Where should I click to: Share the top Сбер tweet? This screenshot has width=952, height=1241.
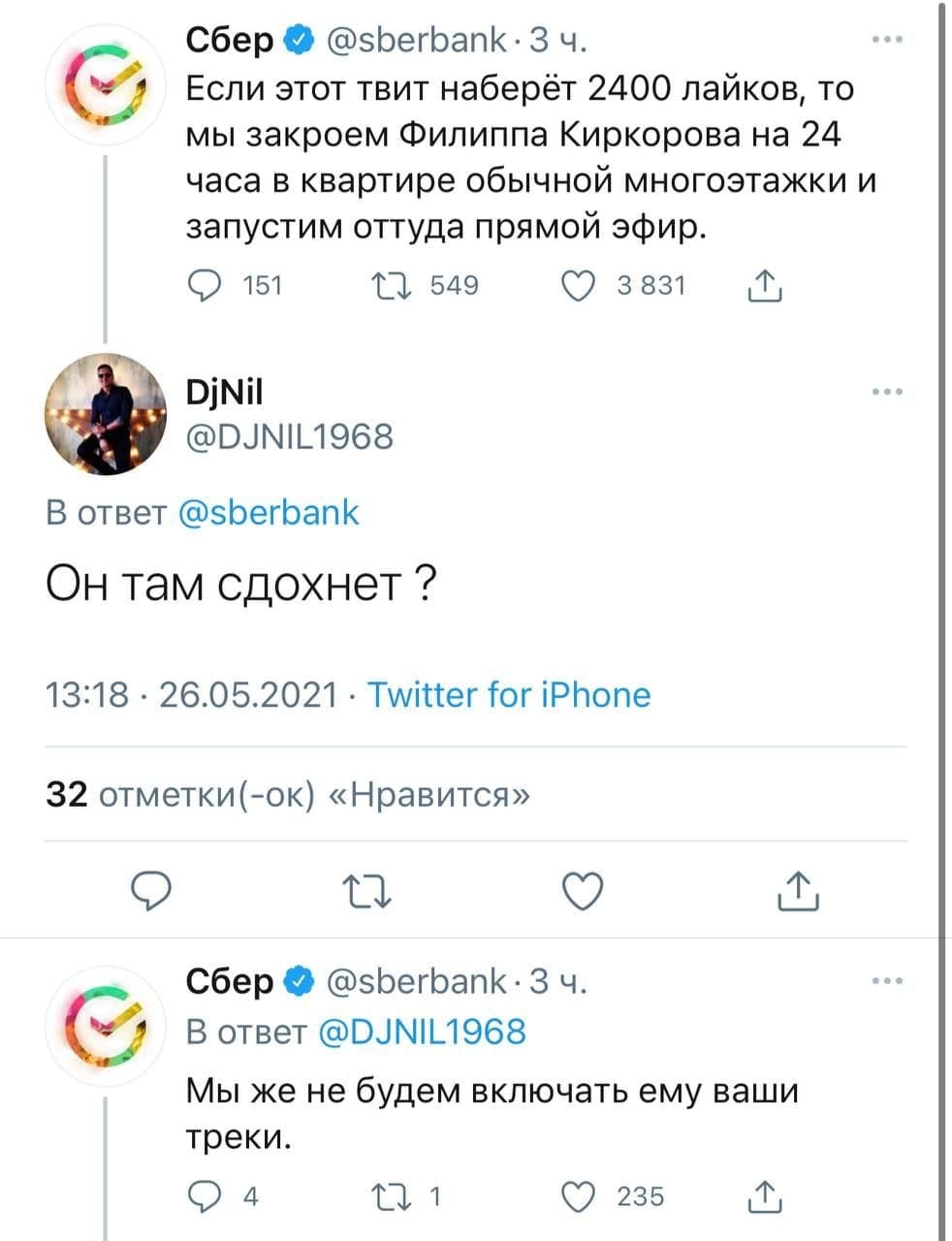click(x=766, y=286)
